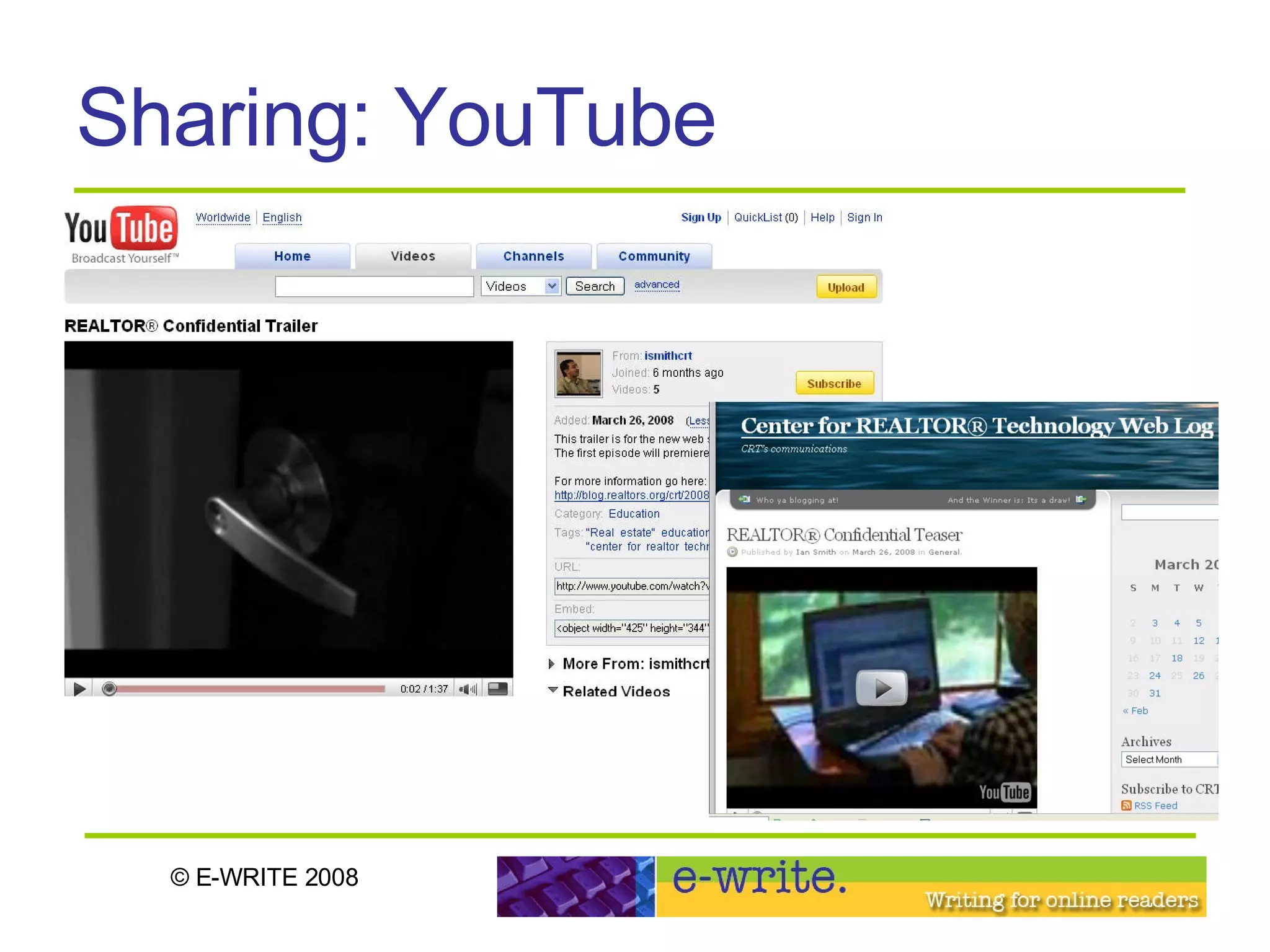
Task: Open the Sign Up link
Action: tap(701, 218)
